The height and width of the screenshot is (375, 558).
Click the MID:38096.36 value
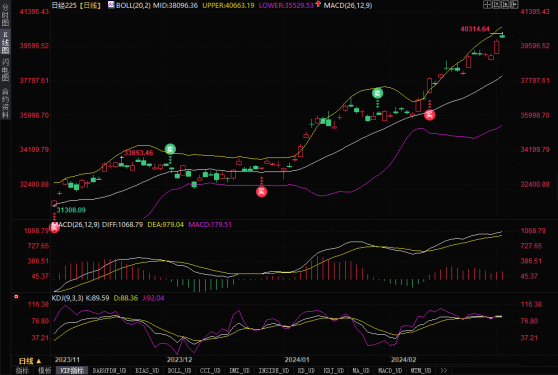pos(175,5)
